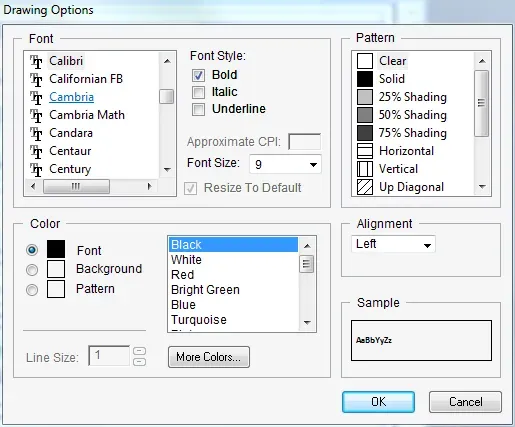Click the TrueType icon beside Calibri
515x427 pixels.
pyautogui.click(x=36, y=62)
